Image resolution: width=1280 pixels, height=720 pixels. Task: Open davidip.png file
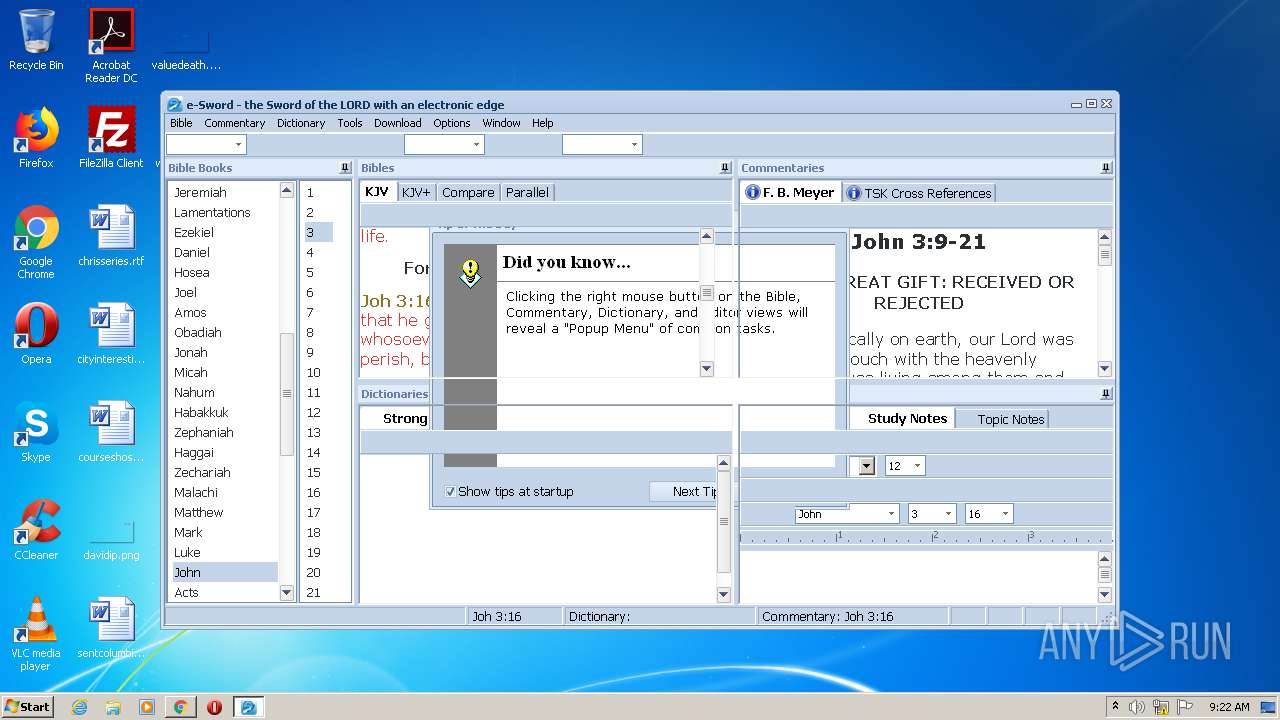coord(111,540)
